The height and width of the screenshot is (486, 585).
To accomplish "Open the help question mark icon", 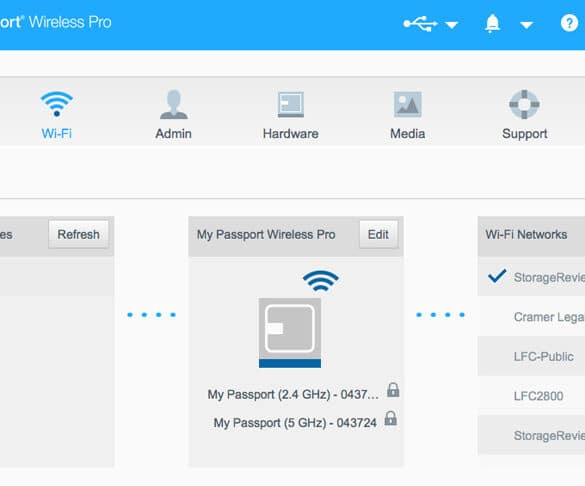I will point(569,23).
